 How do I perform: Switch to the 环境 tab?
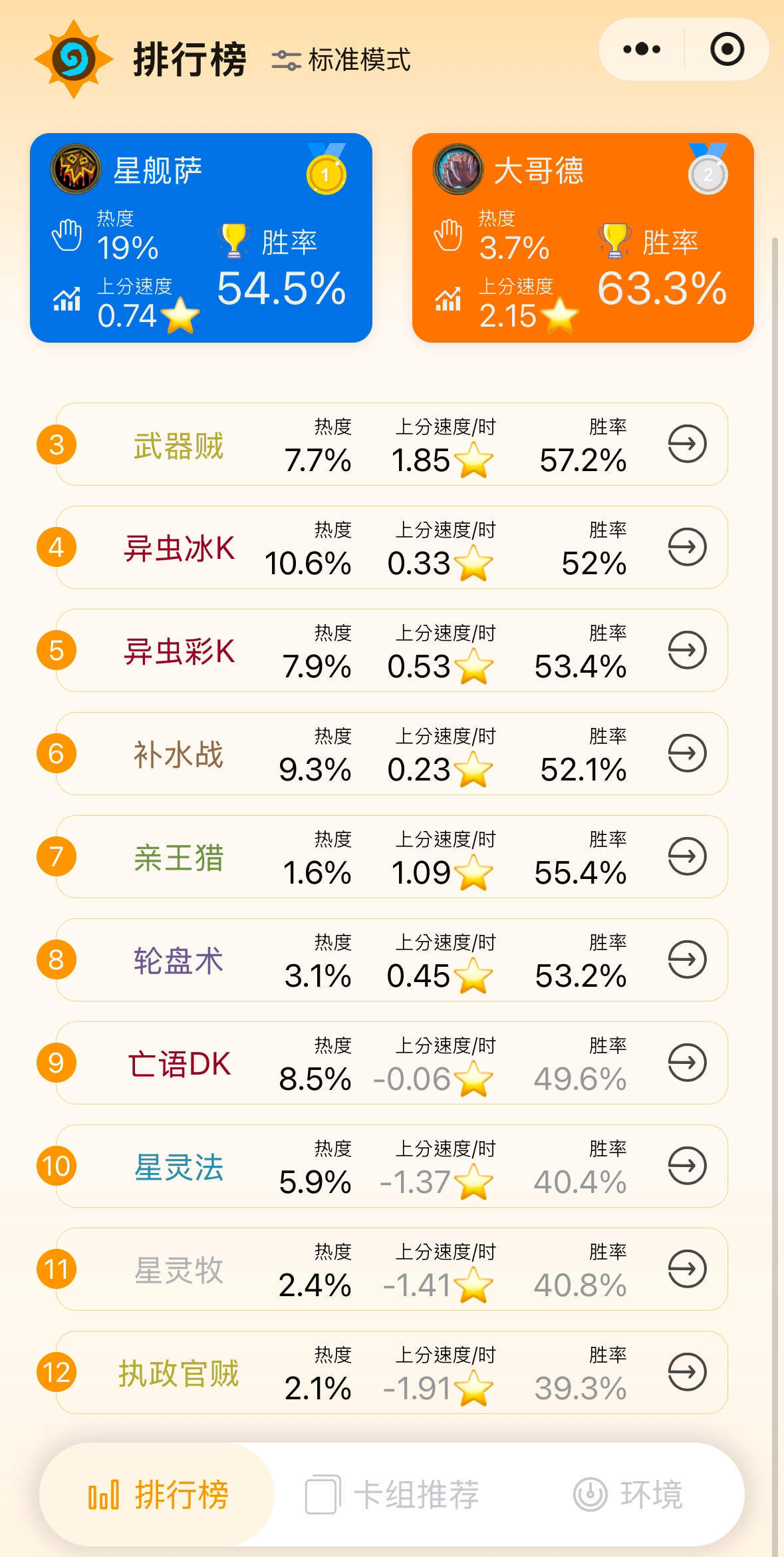[x=628, y=1494]
